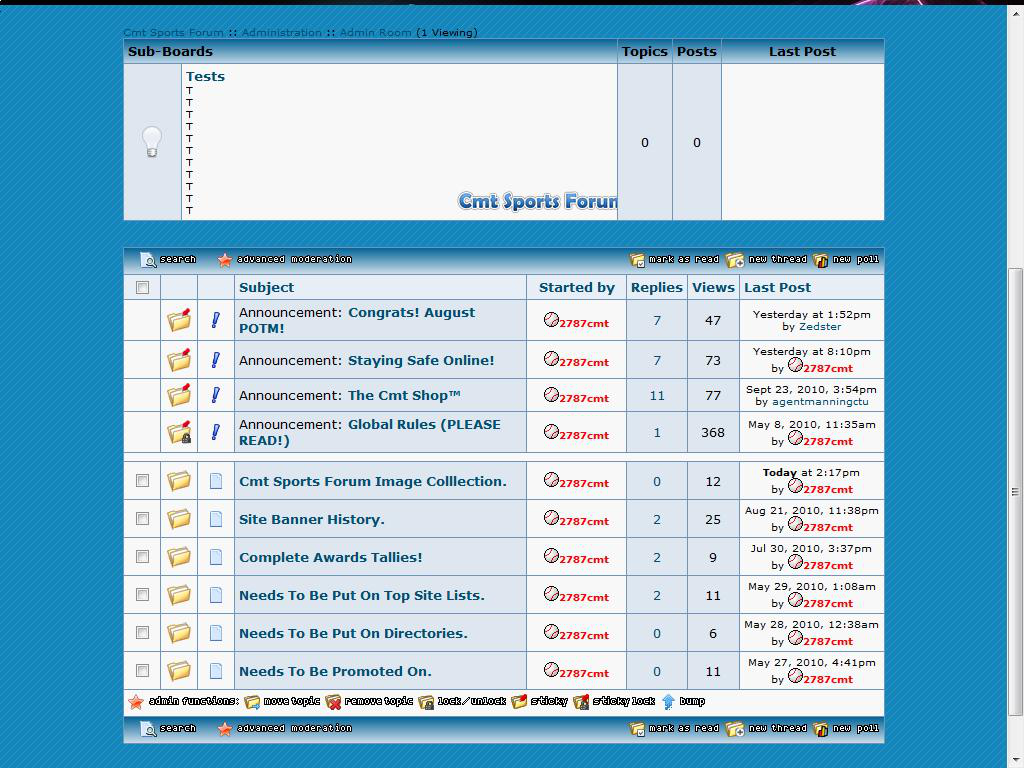Image resolution: width=1024 pixels, height=768 pixels.
Task: Click the bump arrow icon
Action: 668,702
